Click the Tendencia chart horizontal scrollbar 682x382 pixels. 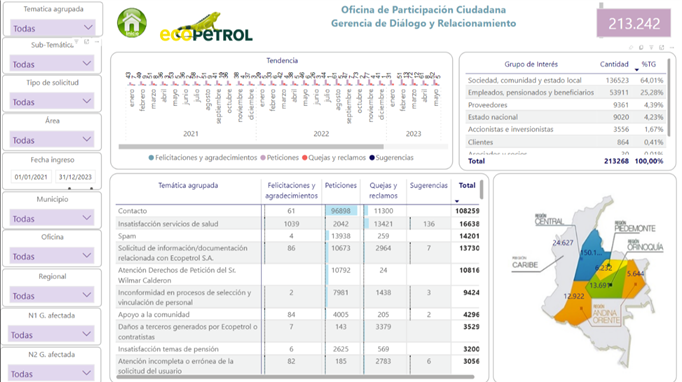point(251,147)
